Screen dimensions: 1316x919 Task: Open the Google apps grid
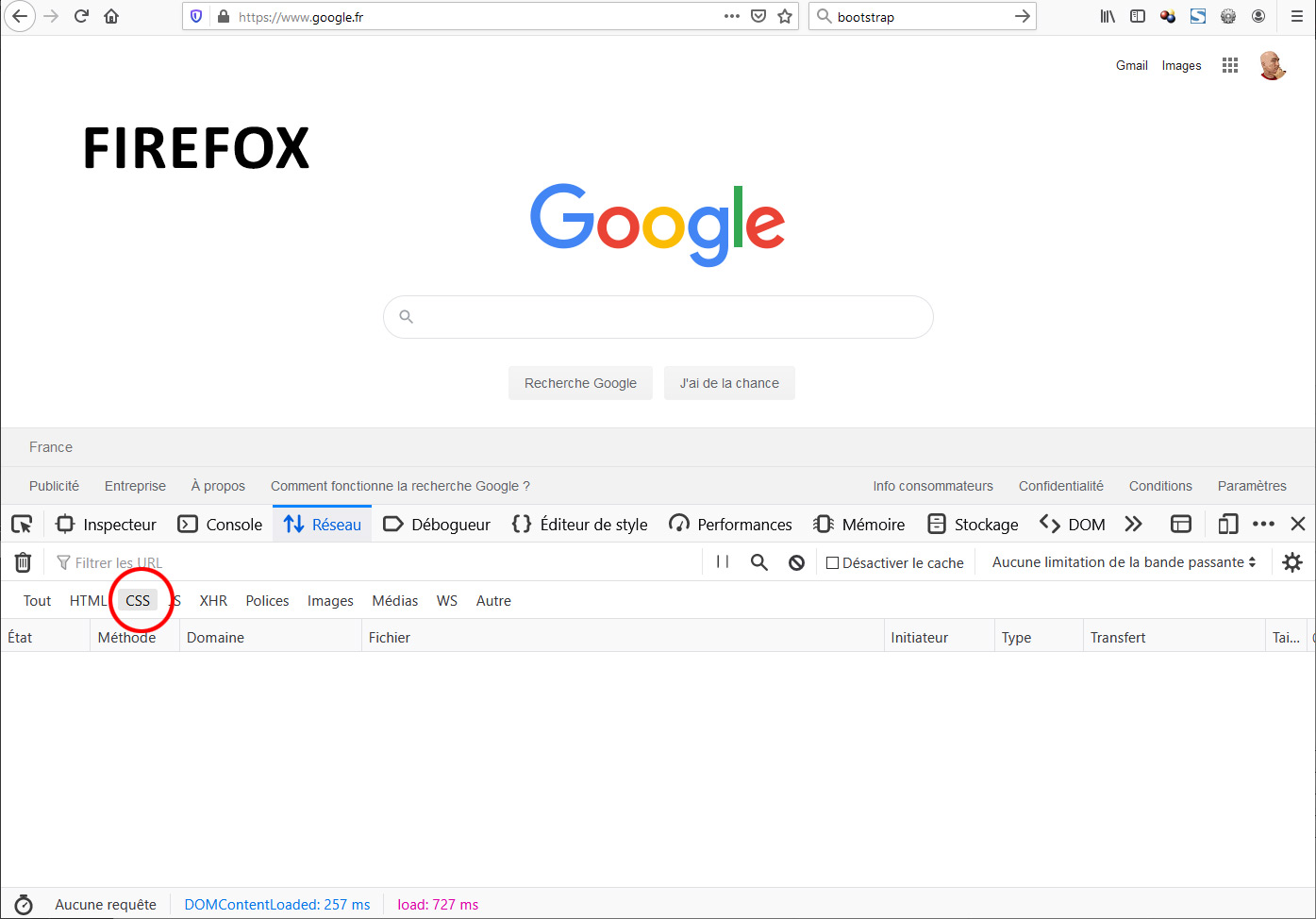tap(1230, 65)
